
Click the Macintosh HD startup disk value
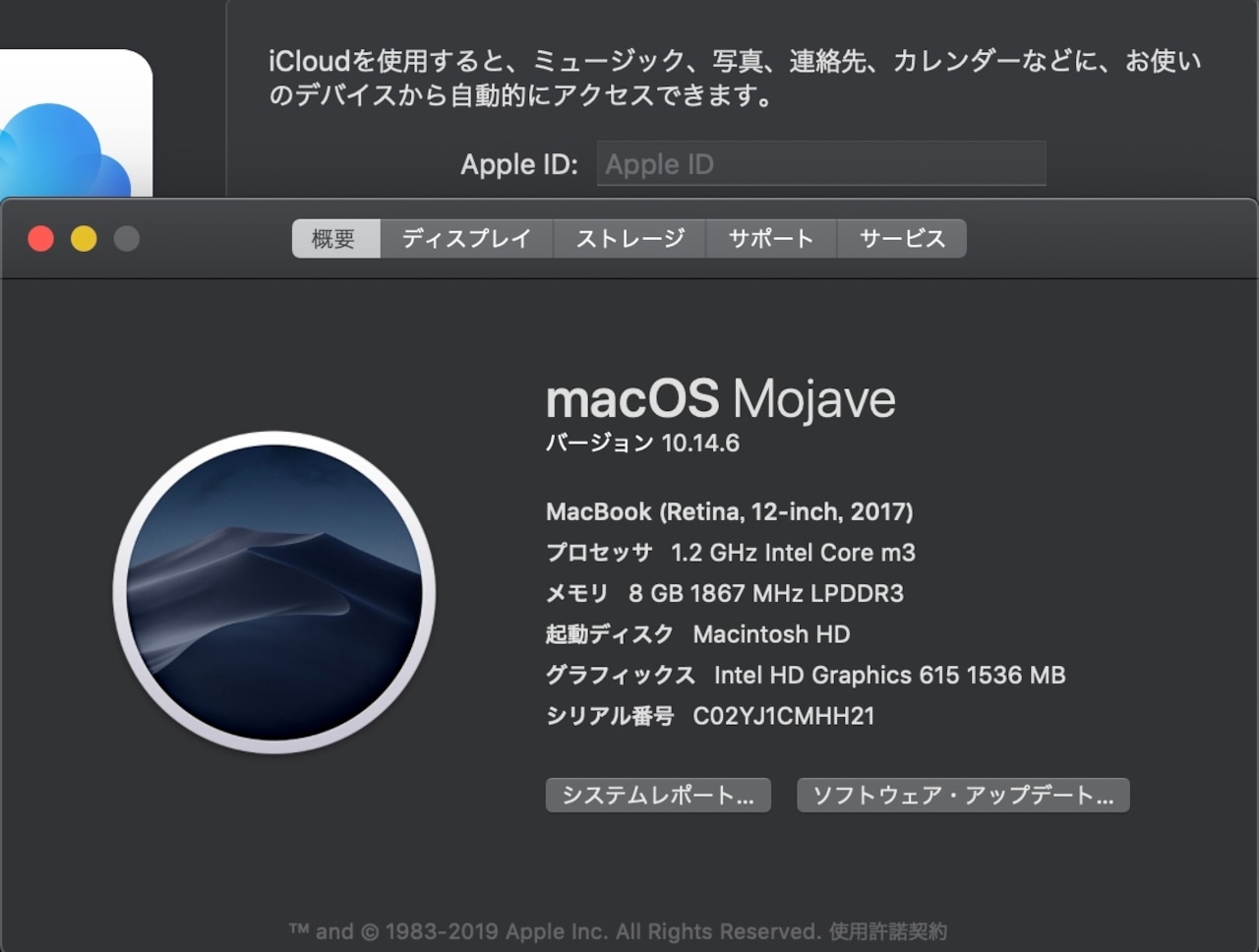(x=771, y=634)
